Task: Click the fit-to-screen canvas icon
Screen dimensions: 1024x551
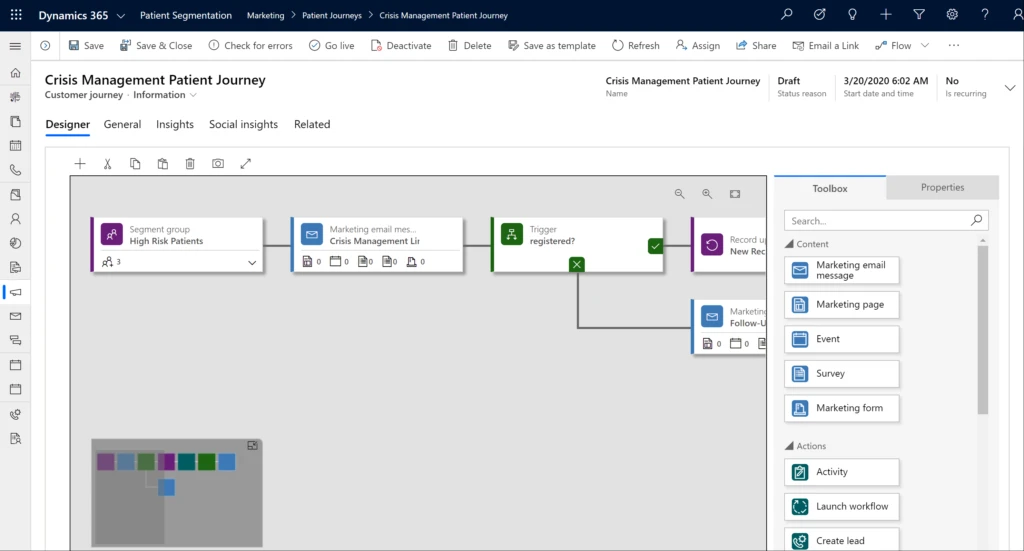Action: (735, 194)
